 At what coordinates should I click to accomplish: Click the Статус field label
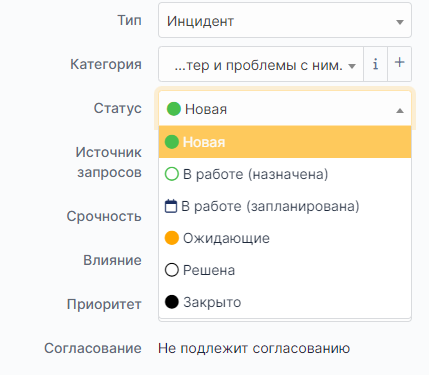[117, 108]
